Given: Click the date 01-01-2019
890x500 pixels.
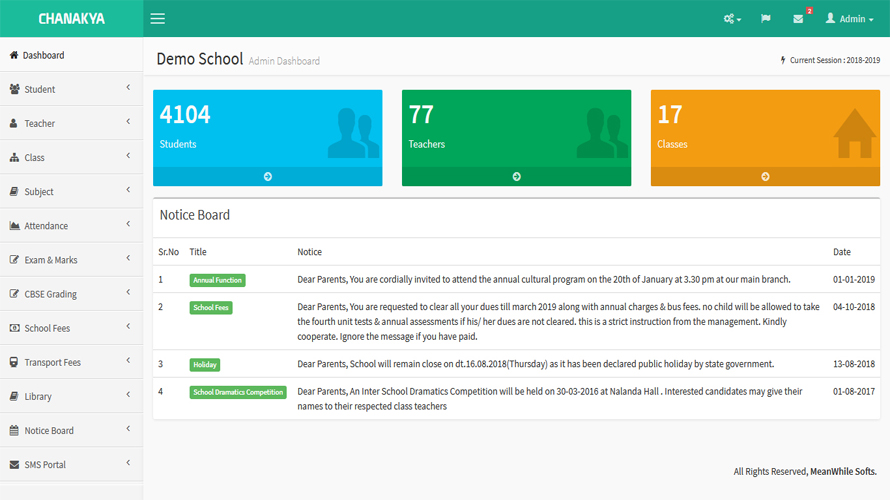Looking at the screenshot, I should click(854, 279).
